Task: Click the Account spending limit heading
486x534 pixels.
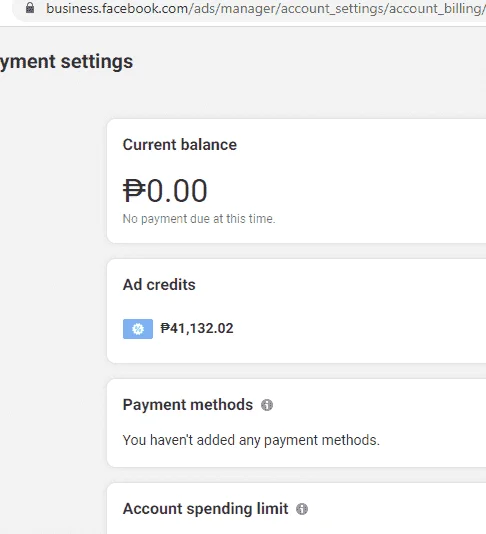Action: point(206,509)
